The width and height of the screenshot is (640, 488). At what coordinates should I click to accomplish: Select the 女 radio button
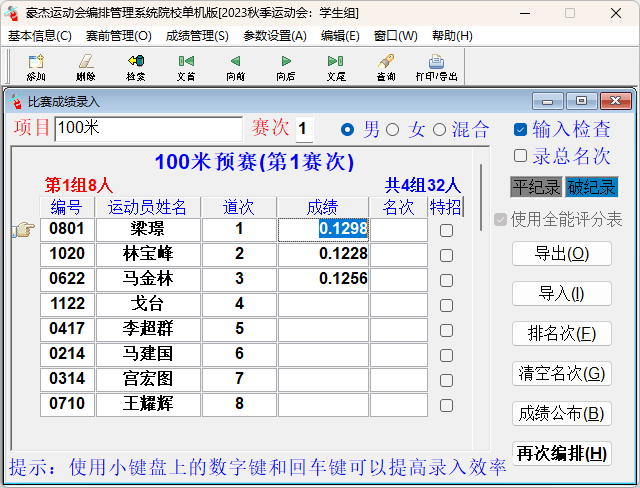[x=392, y=130]
